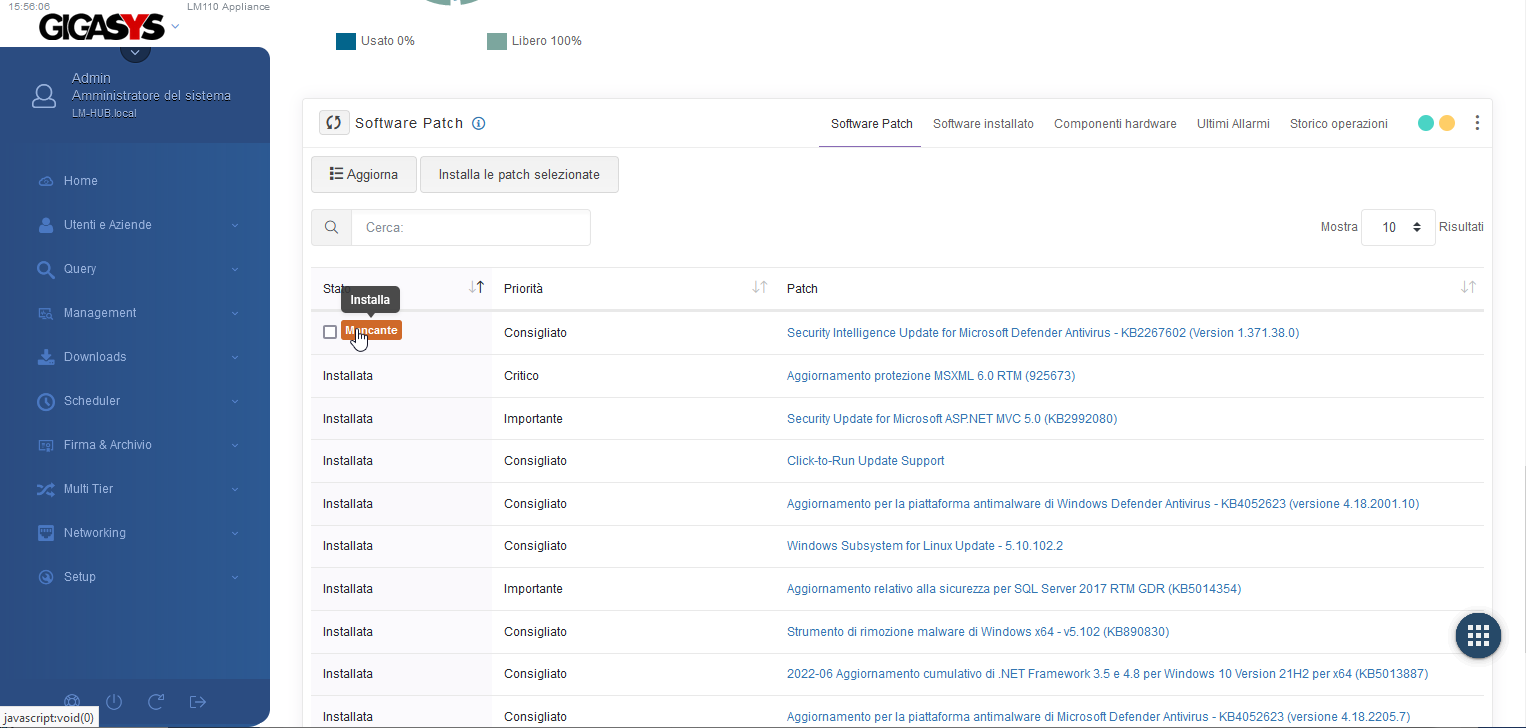1526x728 pixels.
Task: Click the Aggiorna button
Action: 364,174
